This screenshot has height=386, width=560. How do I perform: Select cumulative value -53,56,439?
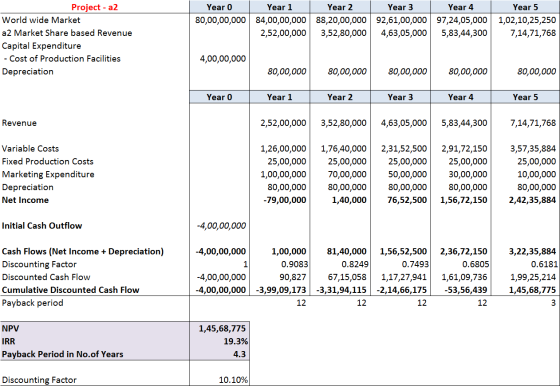466,290
